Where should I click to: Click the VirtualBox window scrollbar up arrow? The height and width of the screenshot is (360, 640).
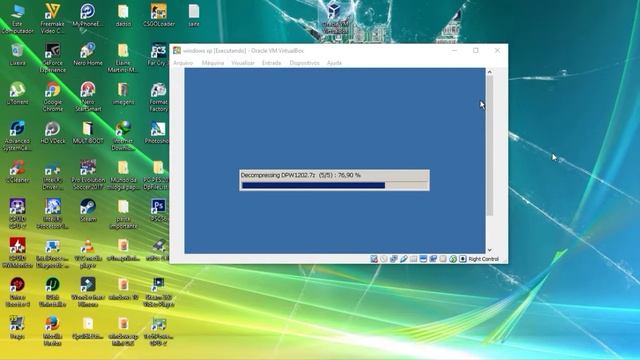pos(489,72)
